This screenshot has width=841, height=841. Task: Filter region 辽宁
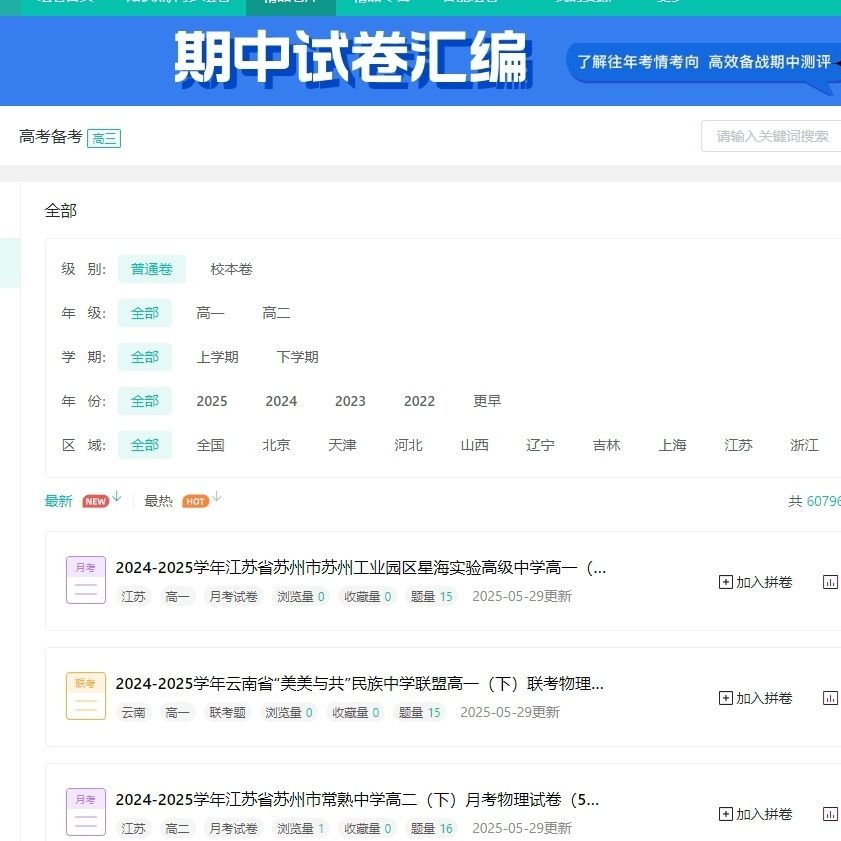click(540, 445)
